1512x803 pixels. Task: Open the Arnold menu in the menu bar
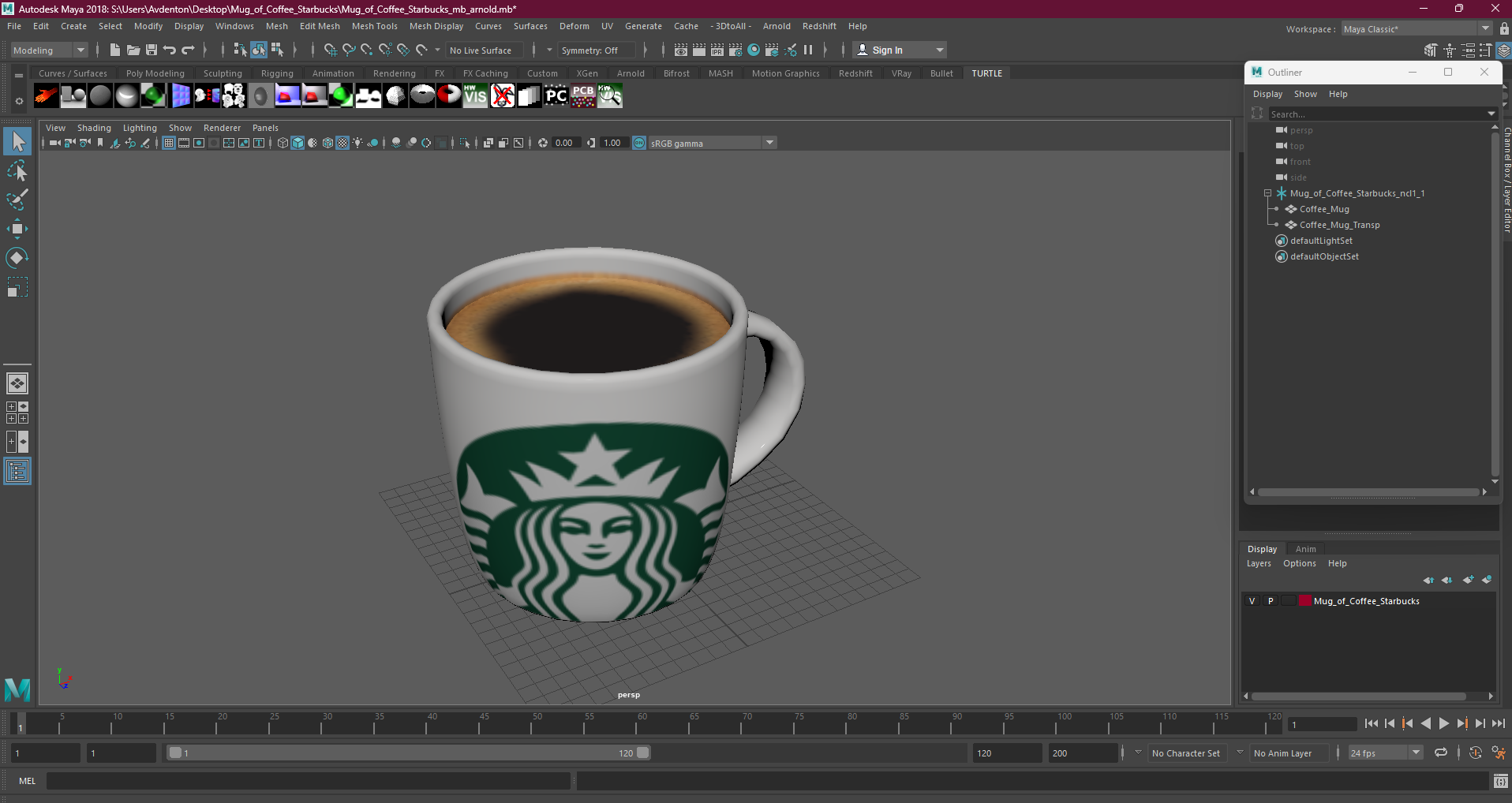coord(777,26)
